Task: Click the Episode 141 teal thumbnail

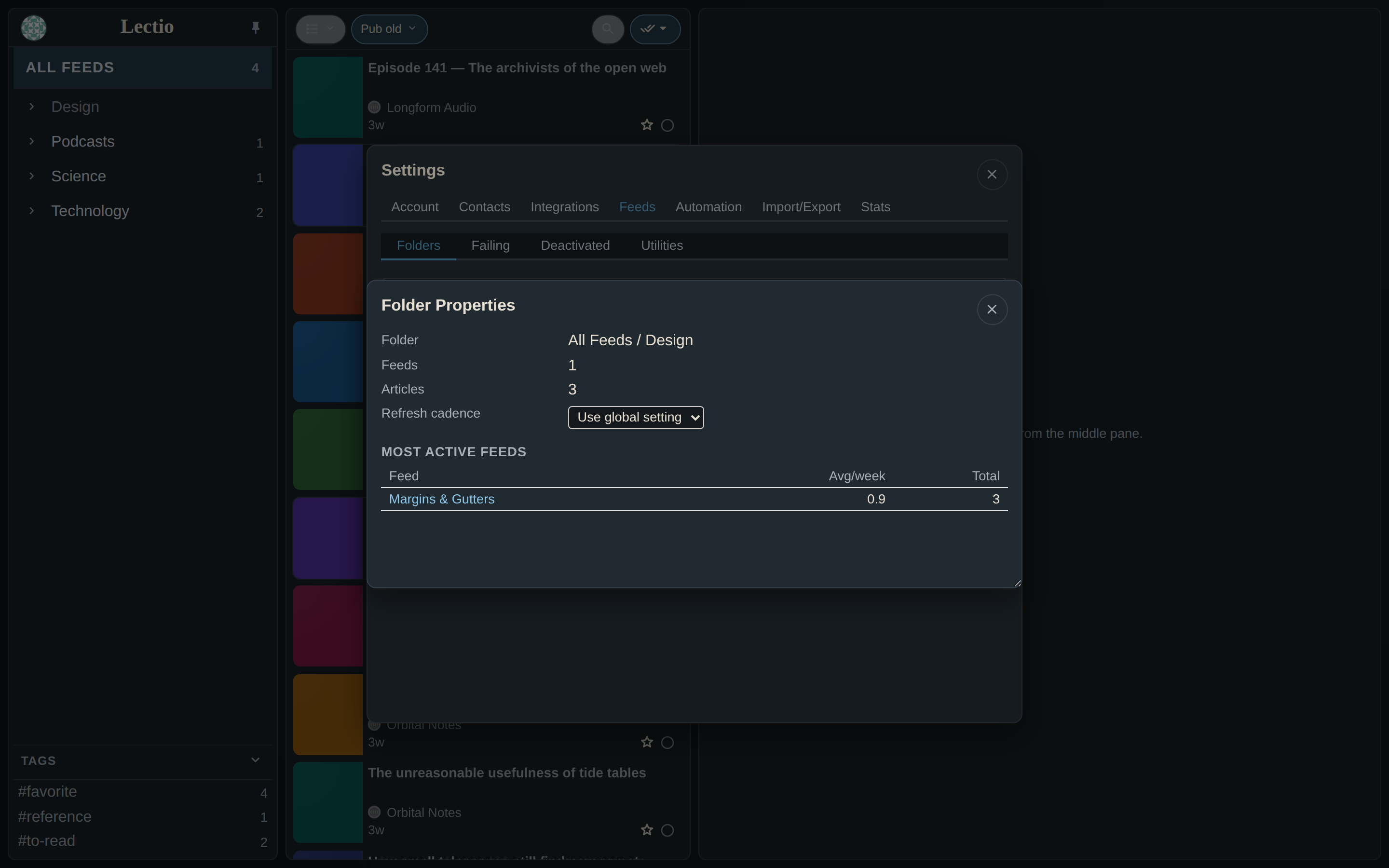Action: point(328,97)
